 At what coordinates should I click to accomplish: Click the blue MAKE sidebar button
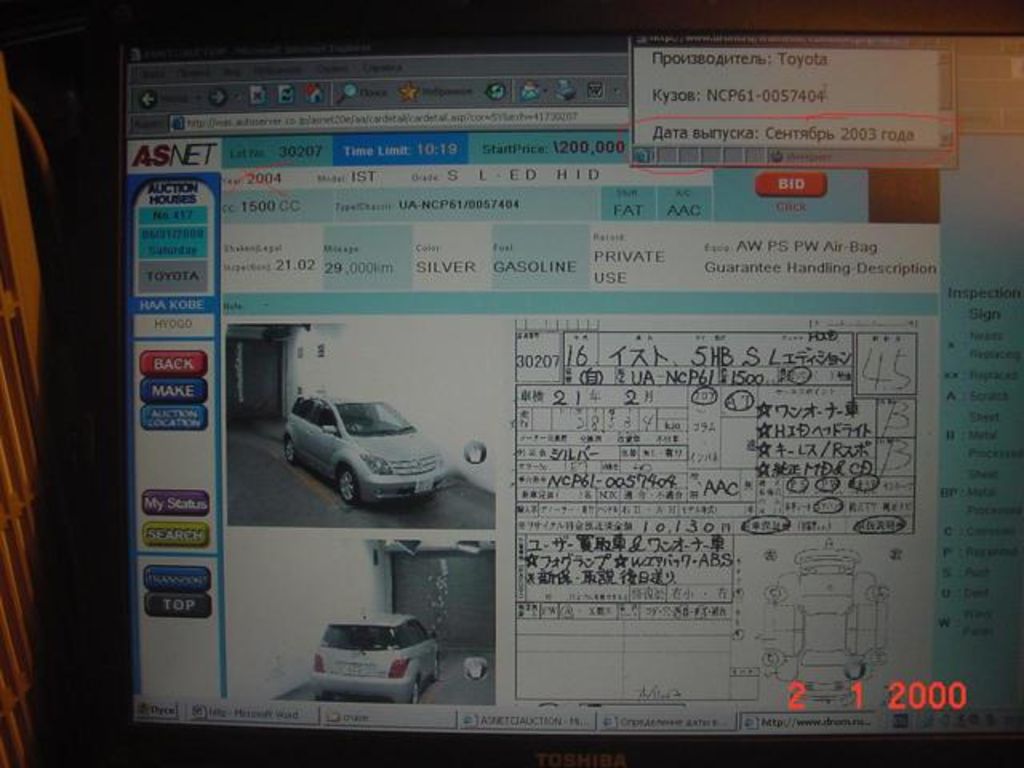(x=174, y=391)
